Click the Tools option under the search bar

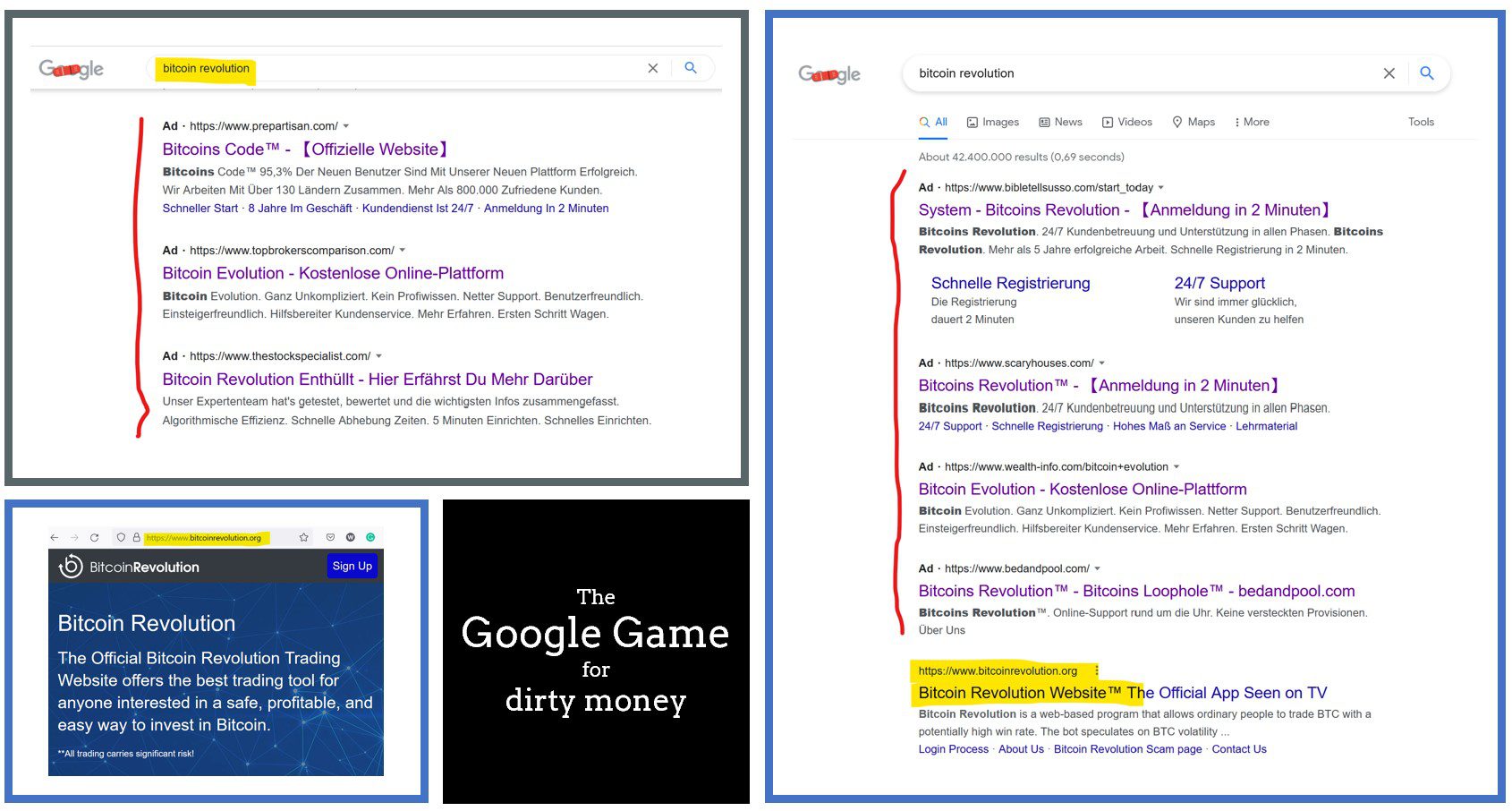(1420, 123)
